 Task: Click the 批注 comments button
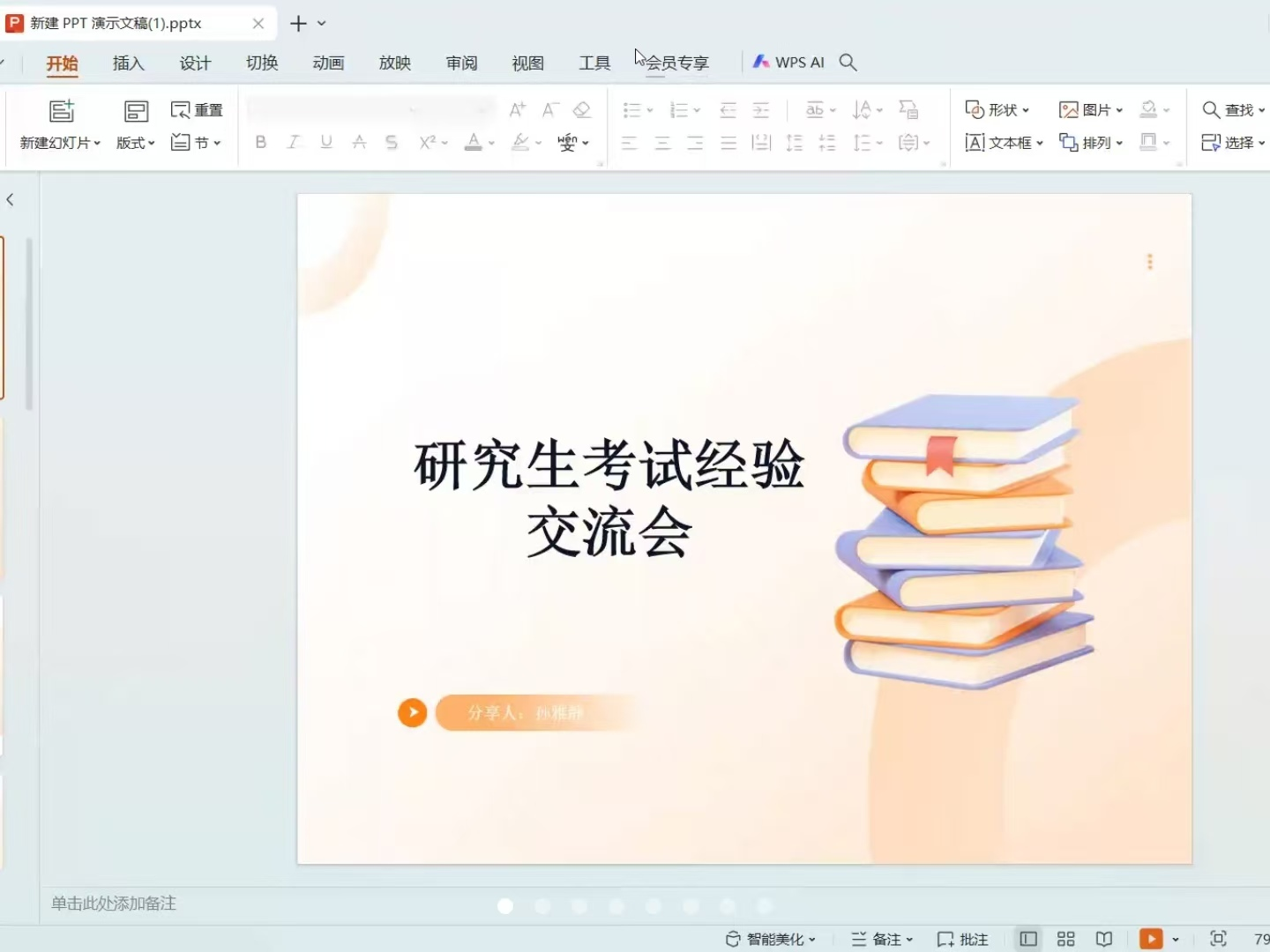click(962, 939)
